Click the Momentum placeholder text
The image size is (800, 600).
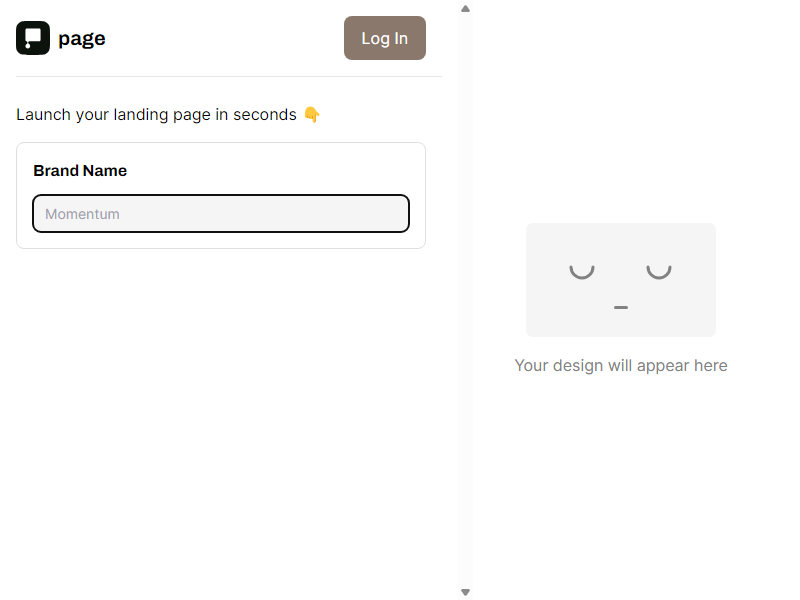[82, 214]
